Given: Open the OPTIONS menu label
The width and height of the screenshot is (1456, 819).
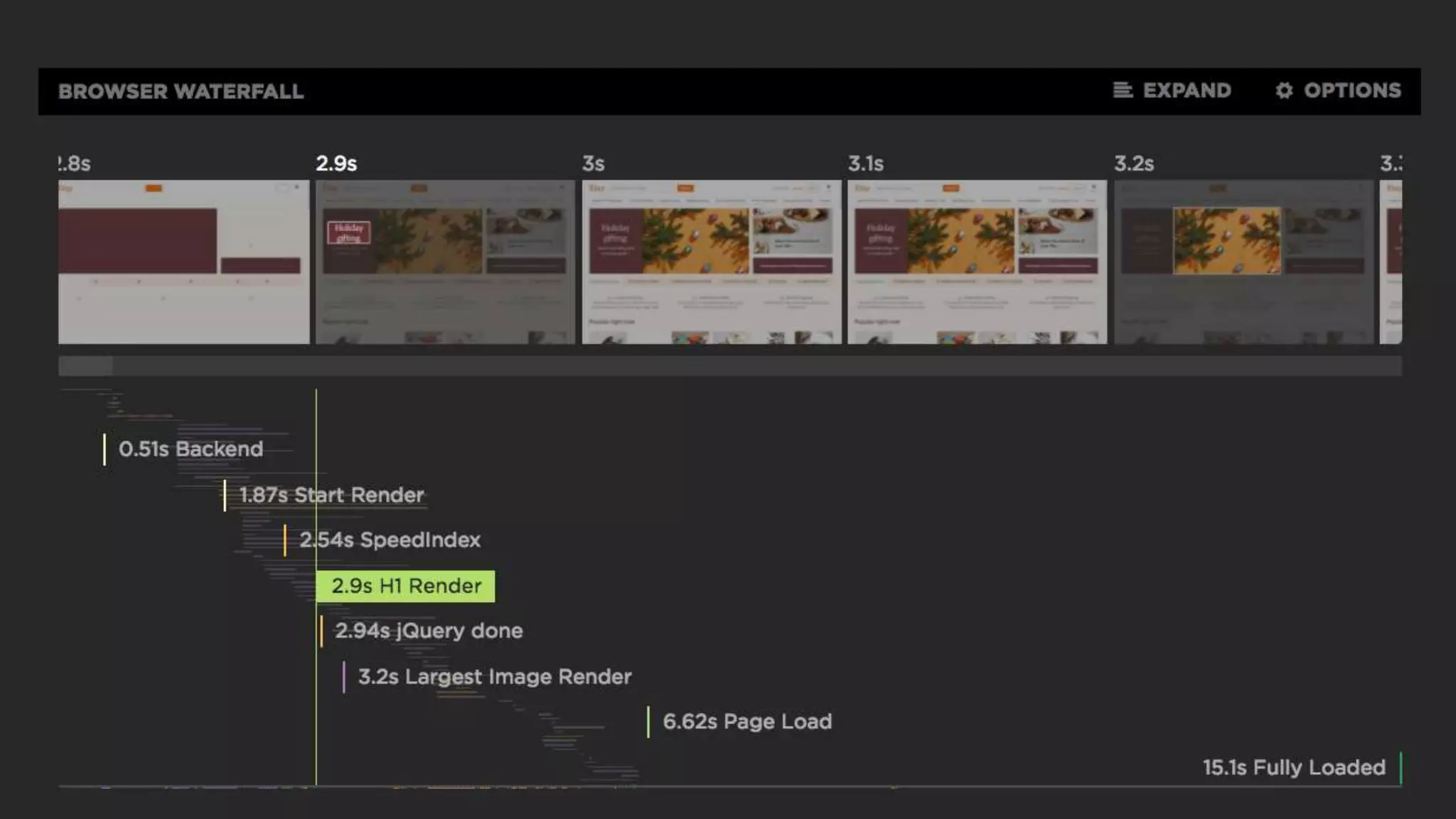Looking at the screenshot, I should [x=1351, y=90].
